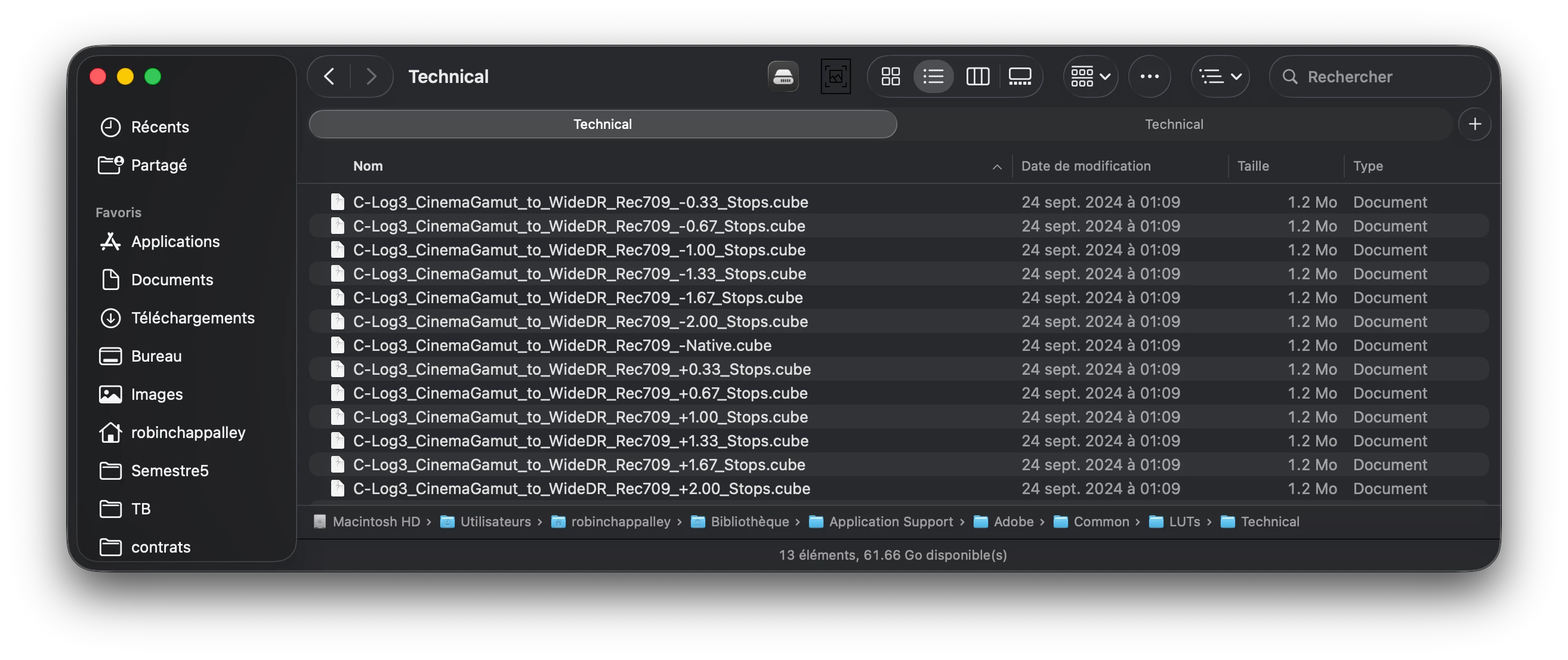The image size is (1568, 660).
Task: Click Technical folder in the path bar
Action: coord(1260,522)
